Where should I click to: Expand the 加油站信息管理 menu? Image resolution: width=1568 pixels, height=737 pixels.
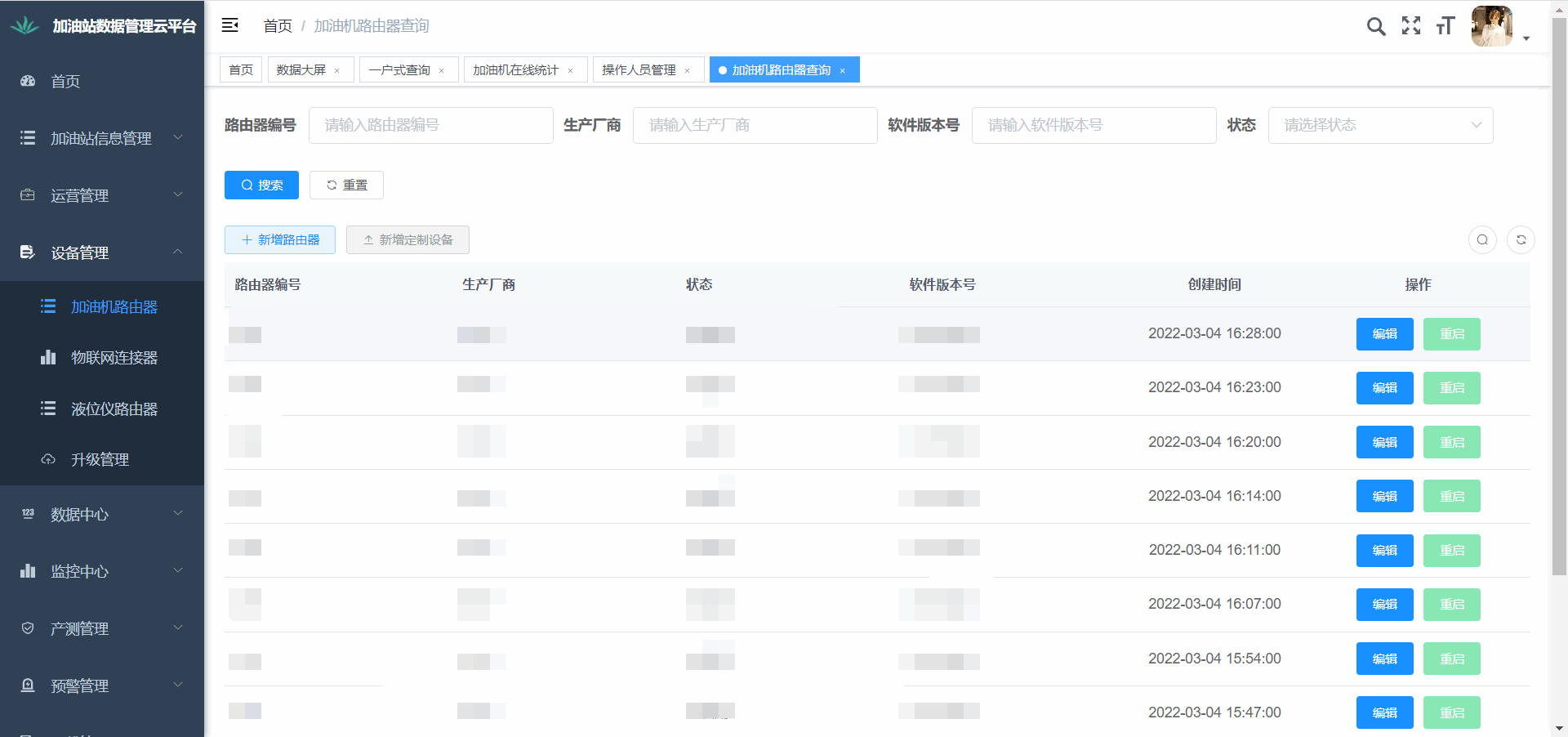tap(101, 138)
